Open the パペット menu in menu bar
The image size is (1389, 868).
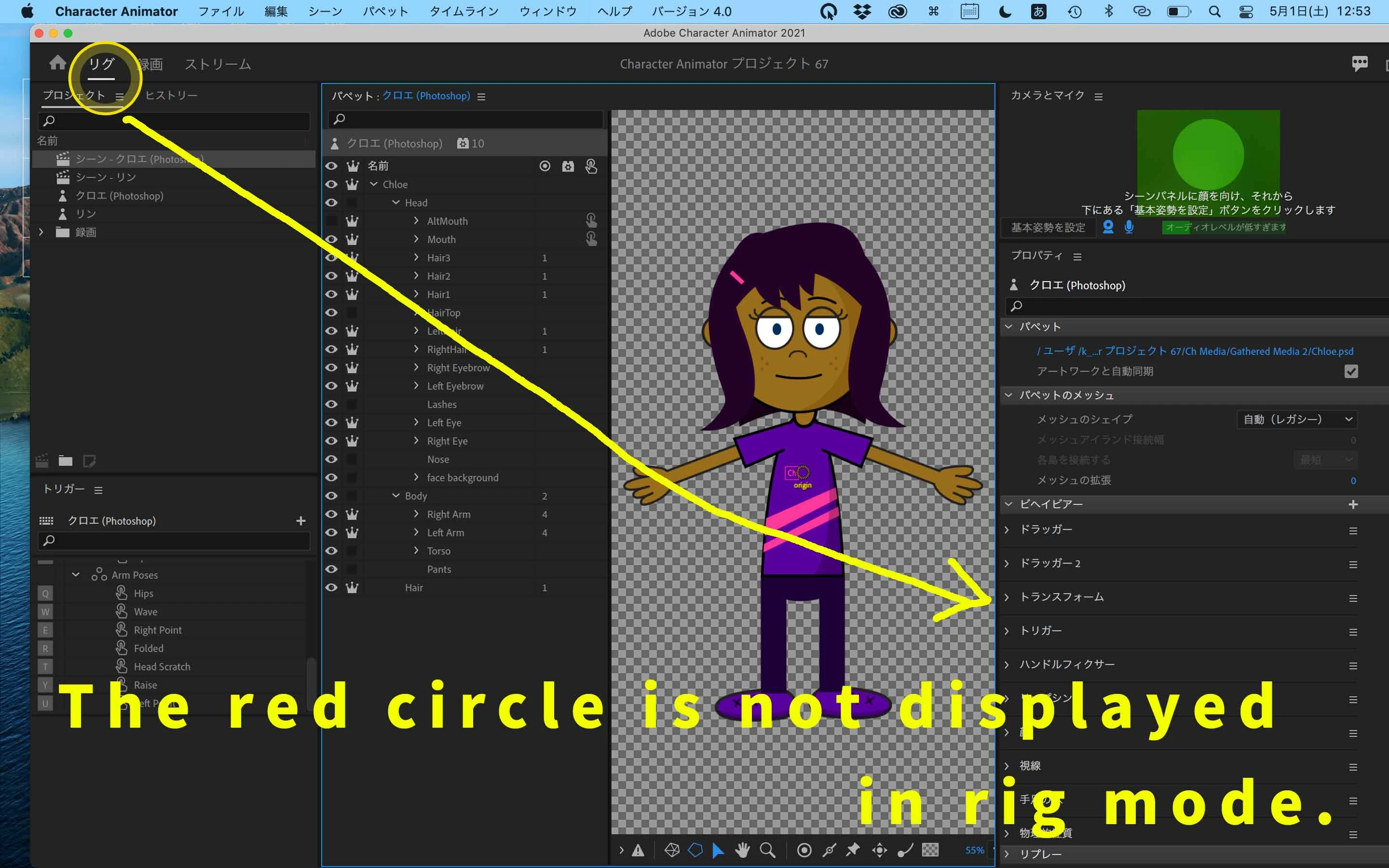385,12
